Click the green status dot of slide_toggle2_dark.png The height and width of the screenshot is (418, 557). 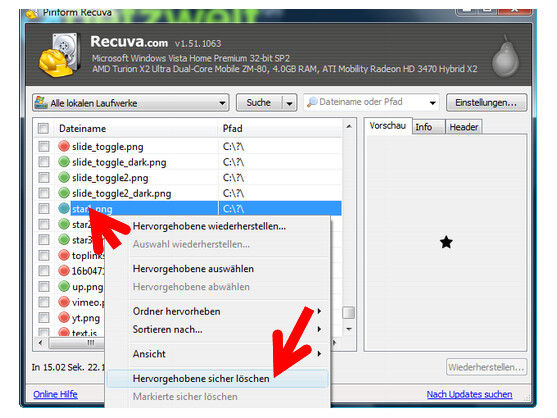point(64,193)
